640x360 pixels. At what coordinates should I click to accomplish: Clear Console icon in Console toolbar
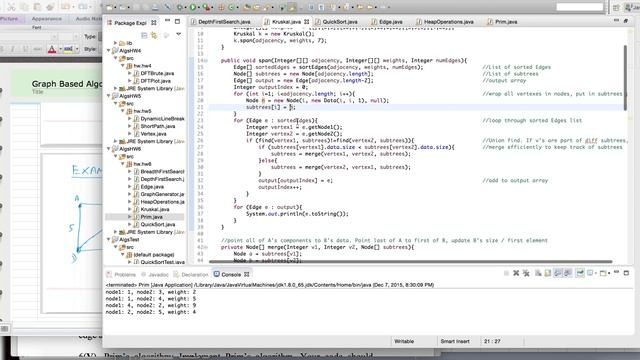click(x=538, y=273)
